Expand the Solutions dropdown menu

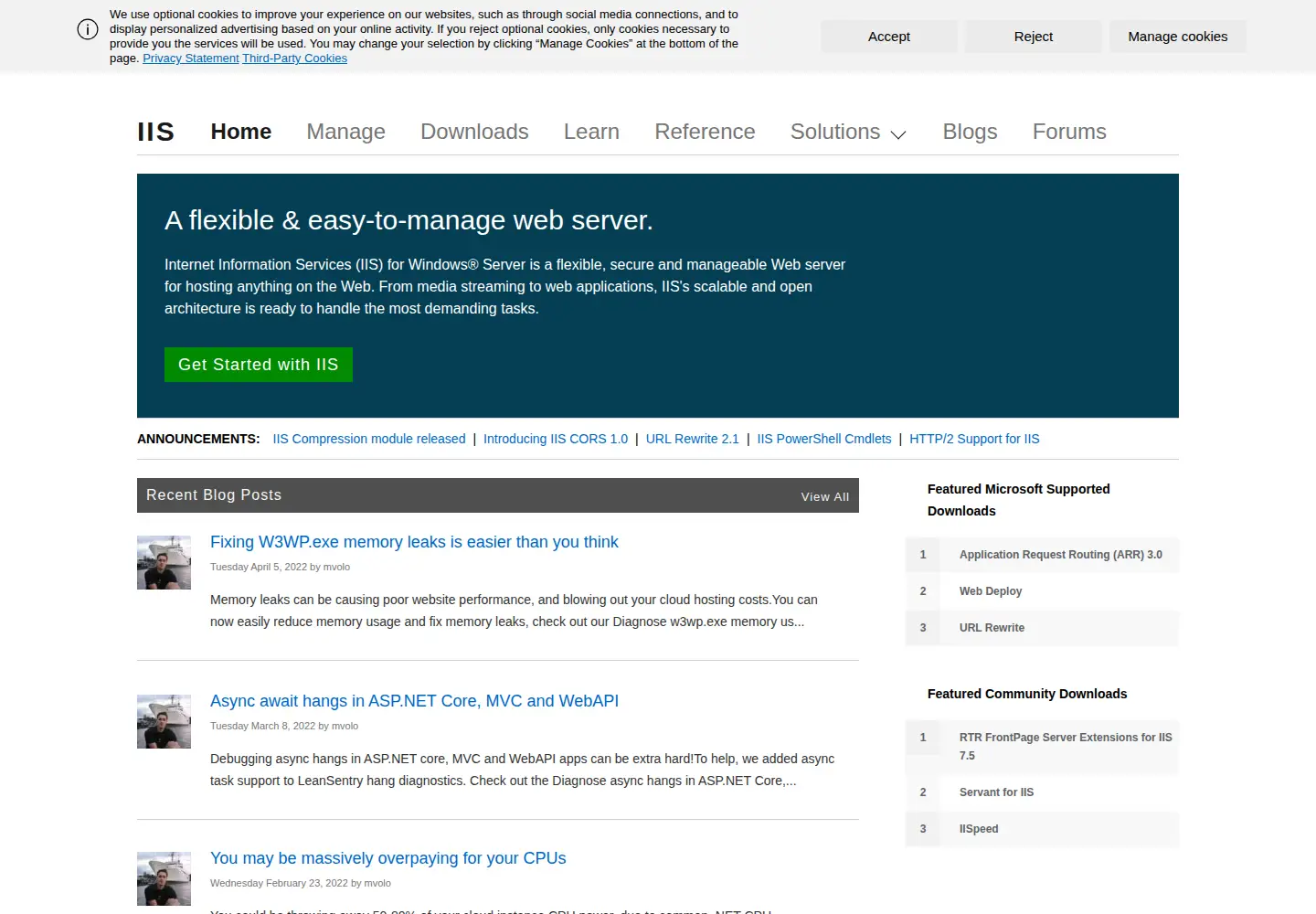tap(848, 132)
